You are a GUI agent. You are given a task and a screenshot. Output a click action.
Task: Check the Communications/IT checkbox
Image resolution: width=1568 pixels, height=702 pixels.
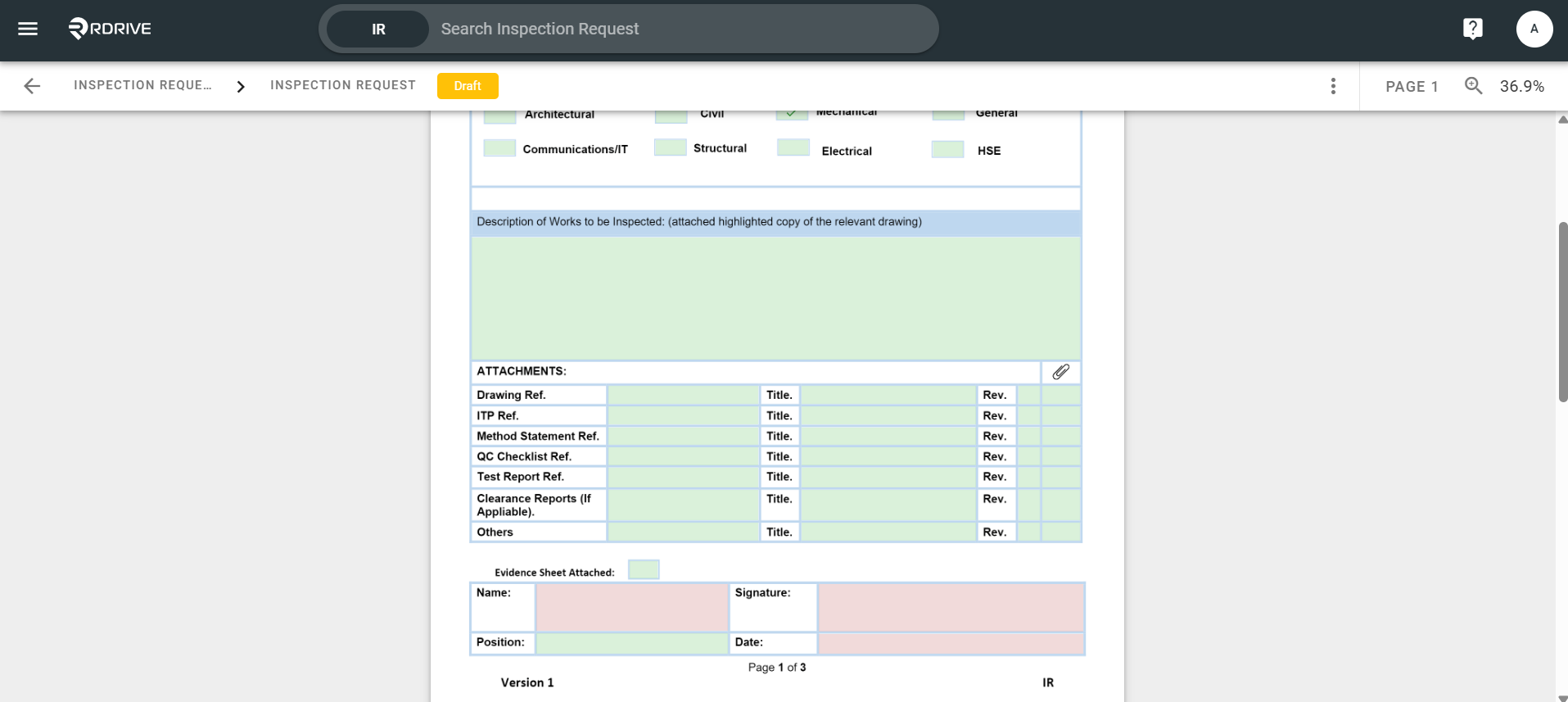[x=499, y=148]
